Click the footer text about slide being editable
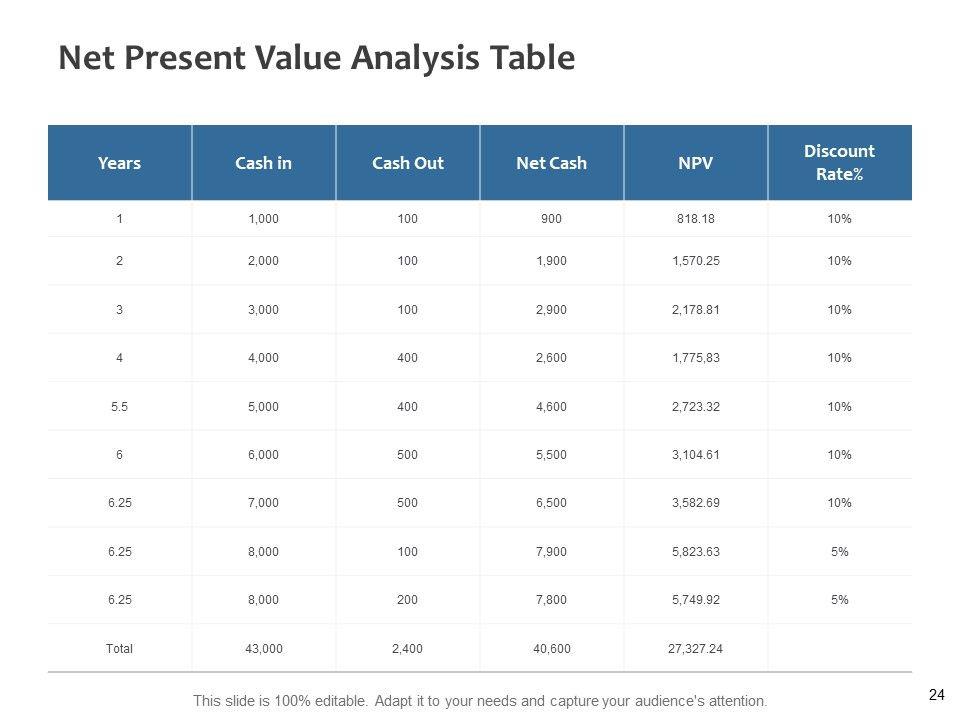This screenshot has width=960, height=720. point(480,700)
